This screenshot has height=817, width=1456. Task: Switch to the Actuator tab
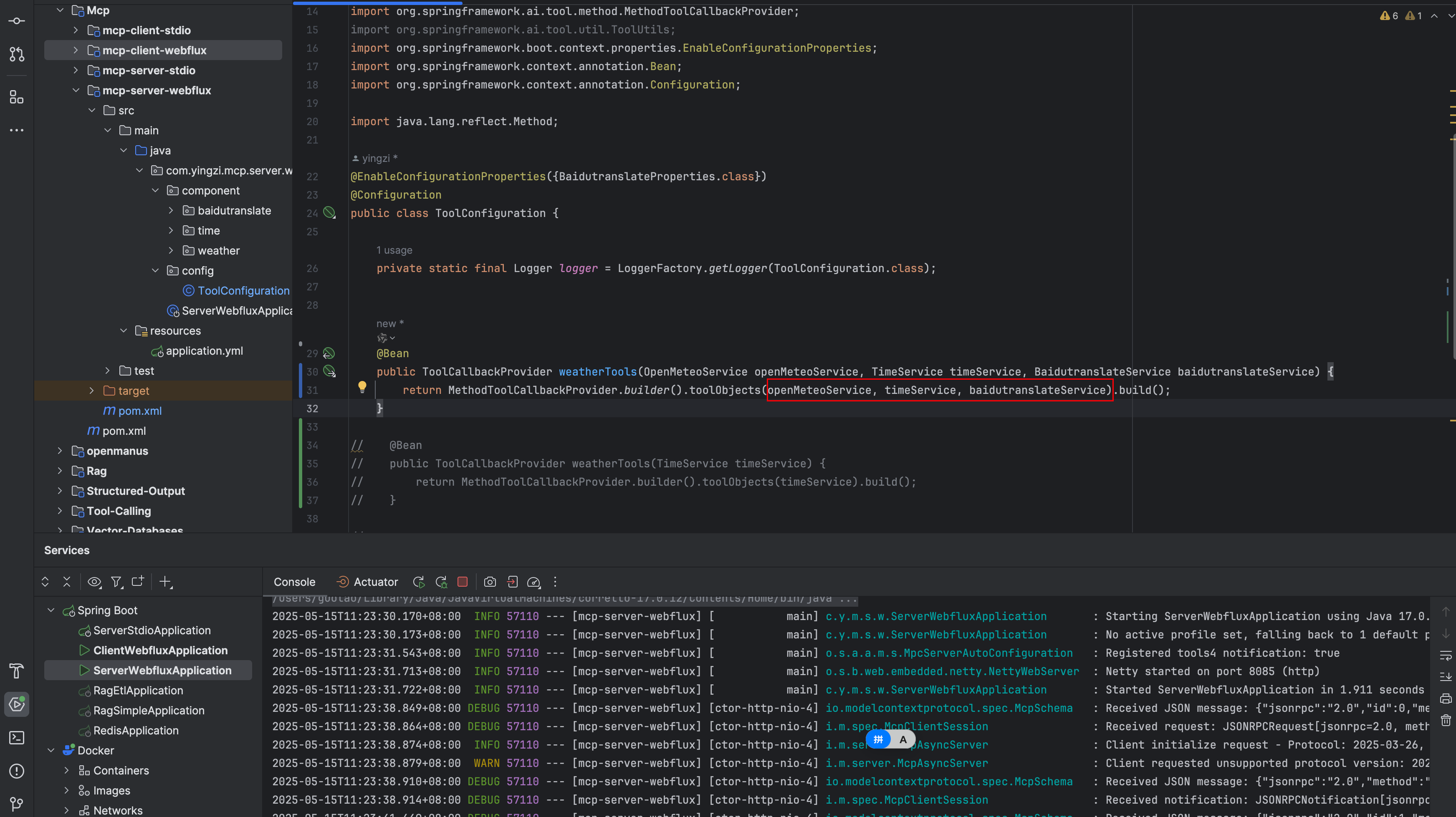tap(375, 581)
